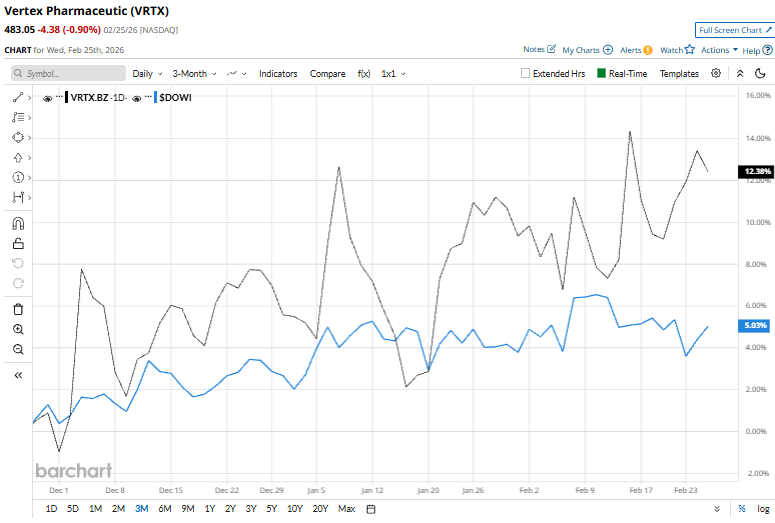Zoom out with the magnifier minus icon
Screen dimensions: 775x523
18,349
